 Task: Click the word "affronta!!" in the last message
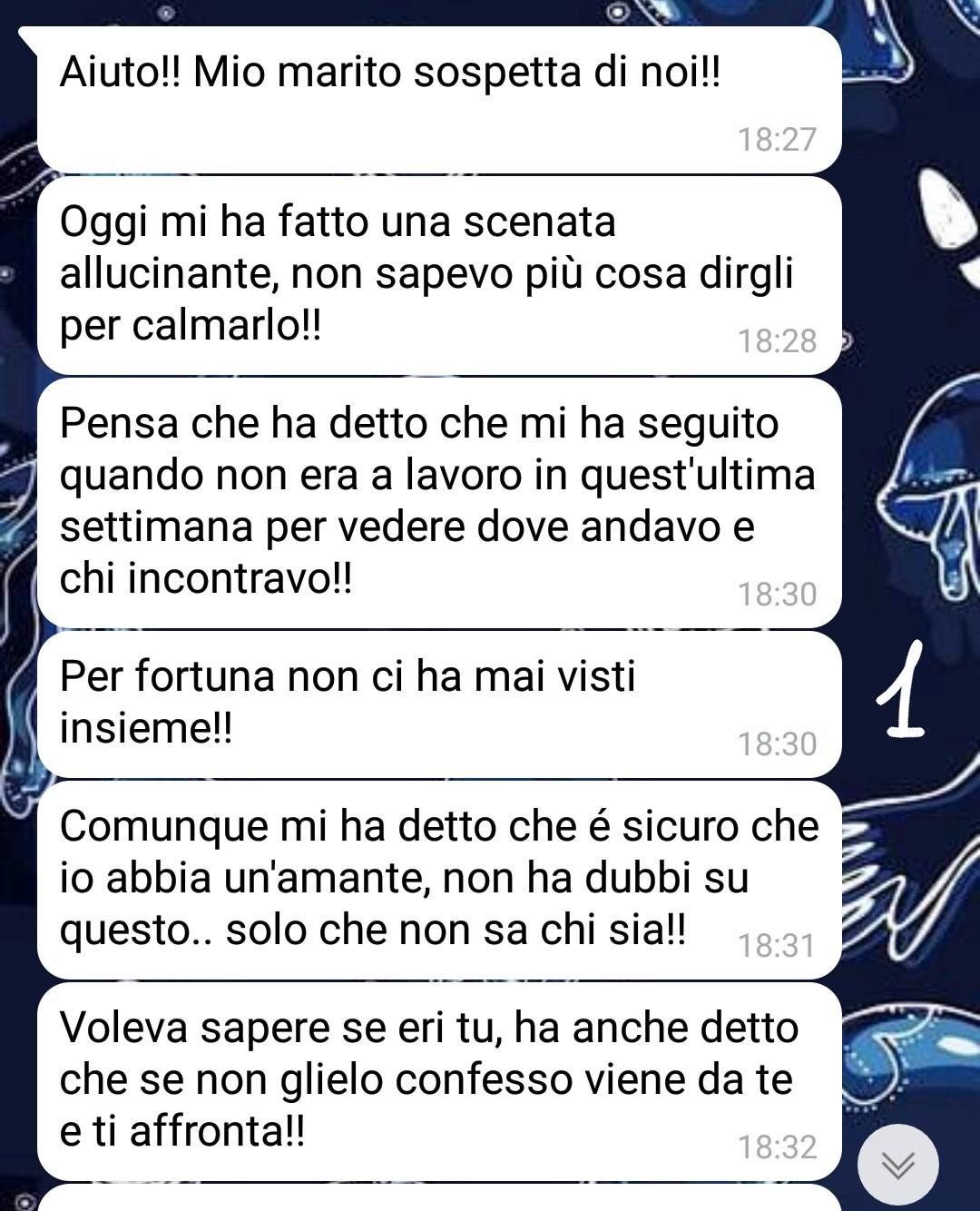(x=217, y=1132)
